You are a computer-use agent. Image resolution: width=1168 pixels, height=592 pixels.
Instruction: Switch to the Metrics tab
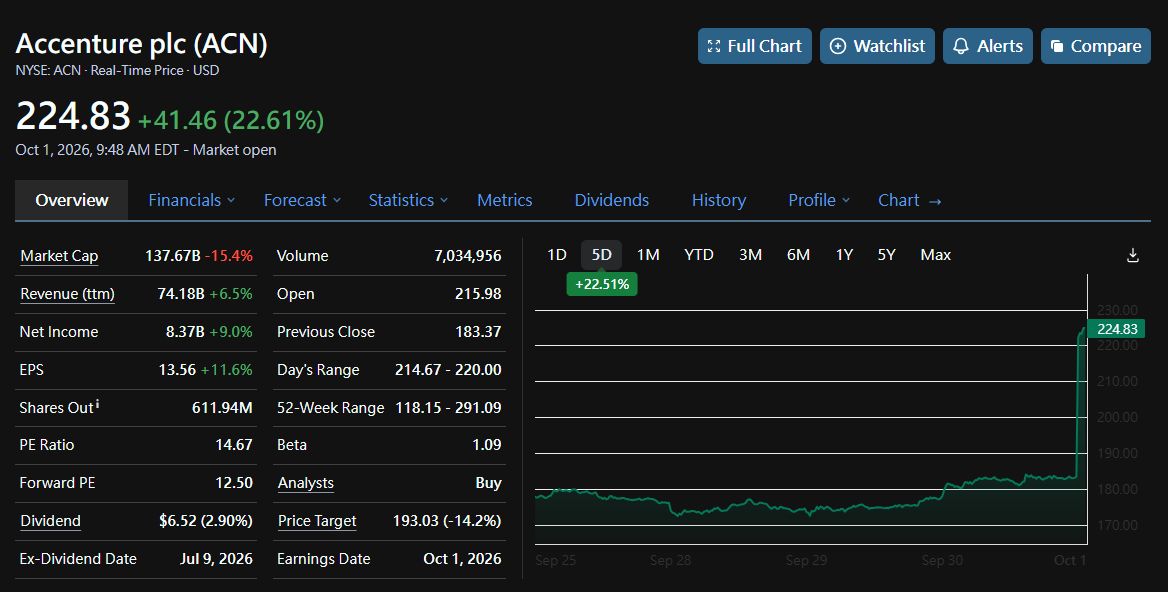(x=504, y=200)
